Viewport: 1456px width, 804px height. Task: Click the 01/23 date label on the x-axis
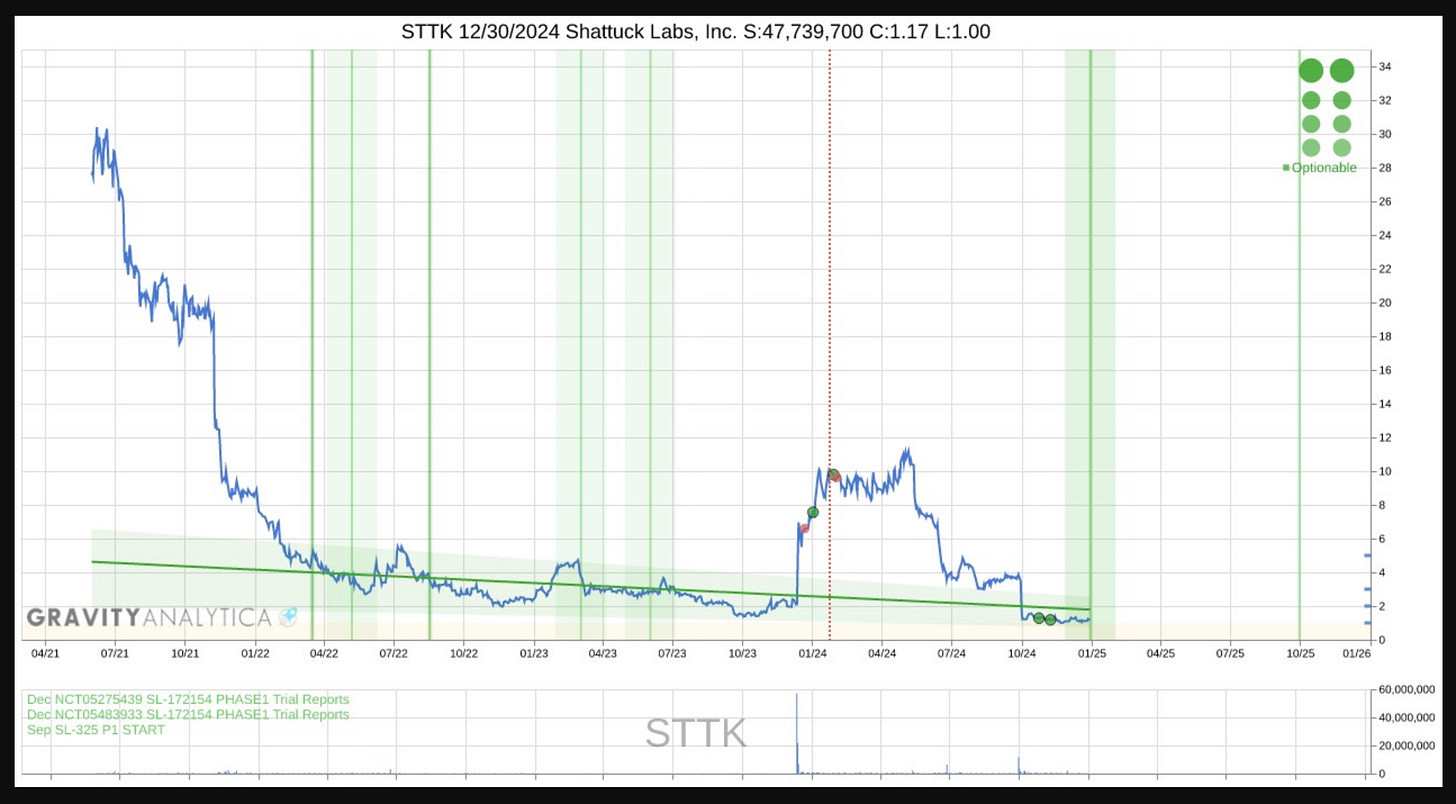click(534, 653)
